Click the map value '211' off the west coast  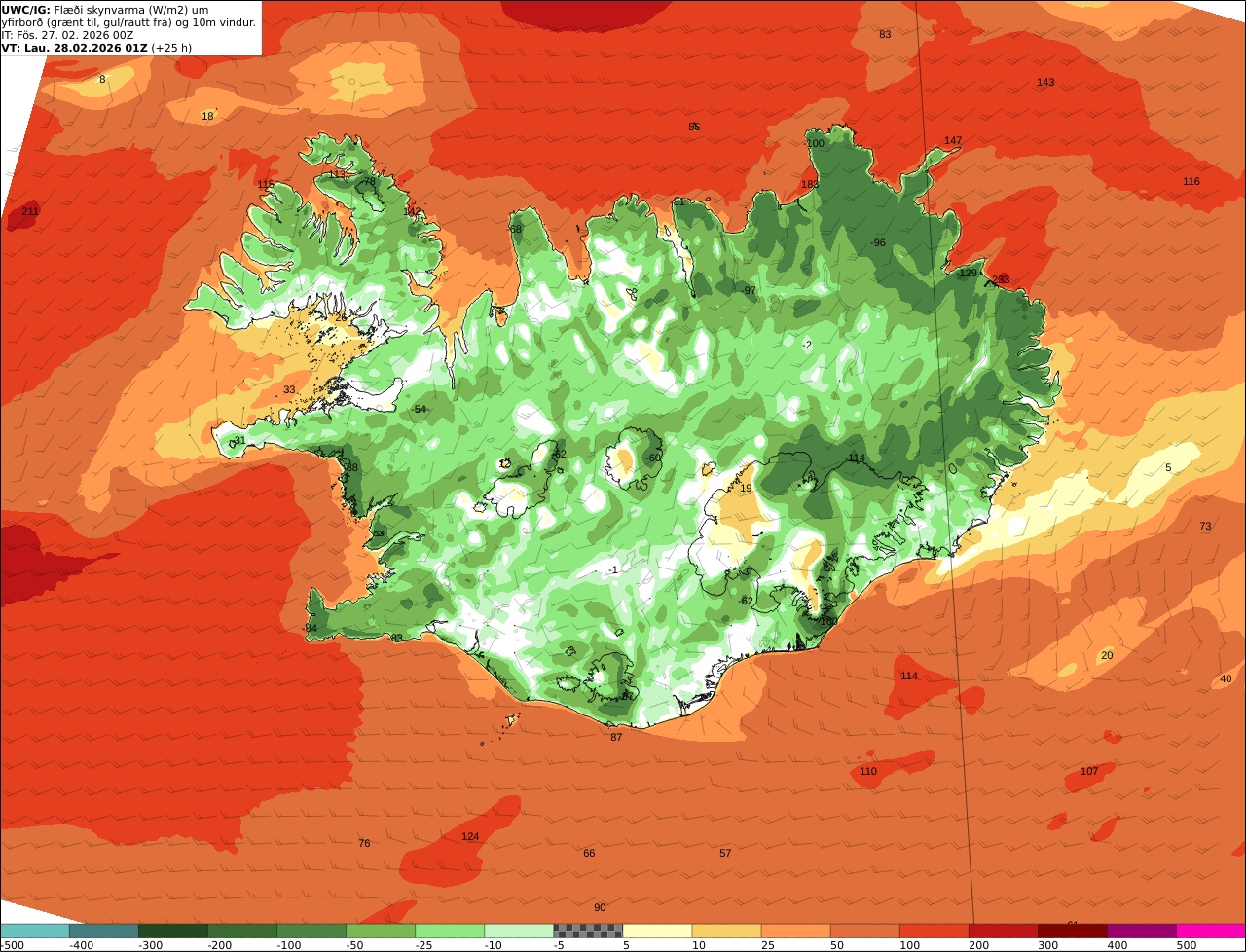30,211
